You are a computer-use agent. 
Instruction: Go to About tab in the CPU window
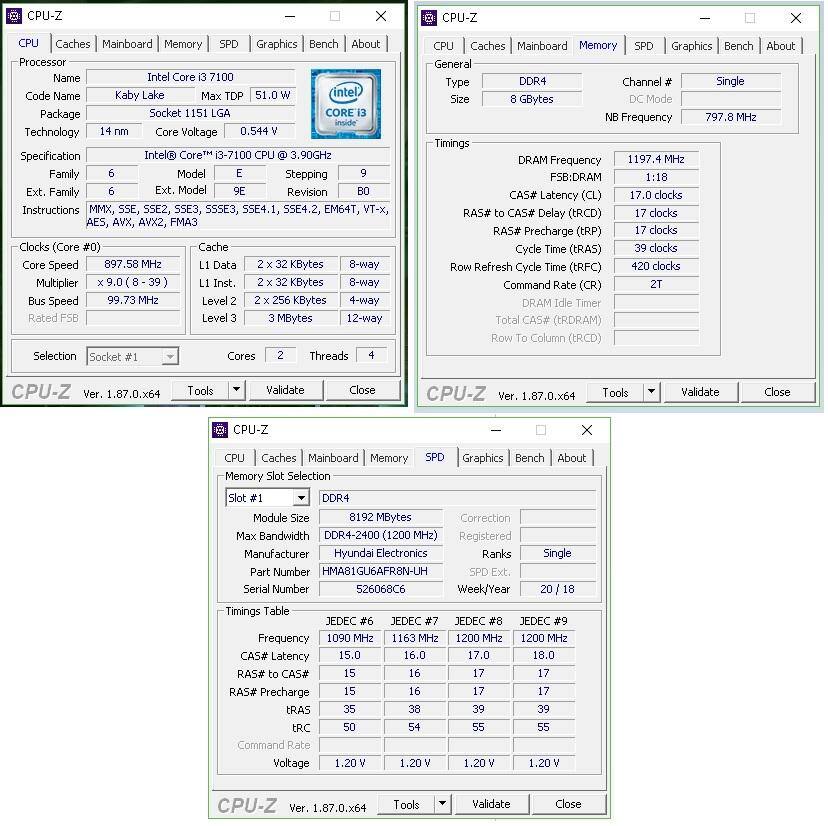coord(366,44)
